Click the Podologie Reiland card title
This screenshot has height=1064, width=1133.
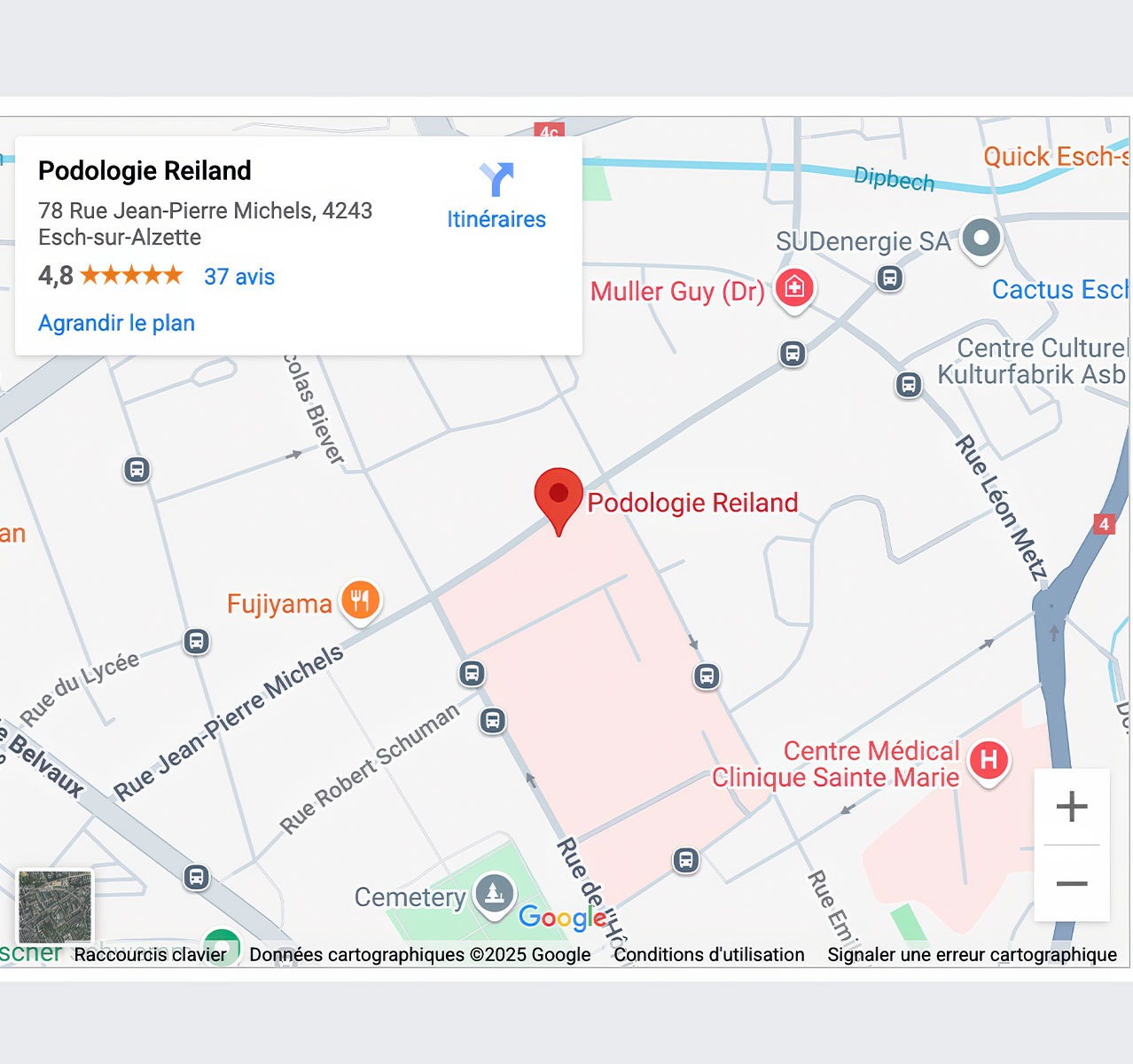point(145,170)
